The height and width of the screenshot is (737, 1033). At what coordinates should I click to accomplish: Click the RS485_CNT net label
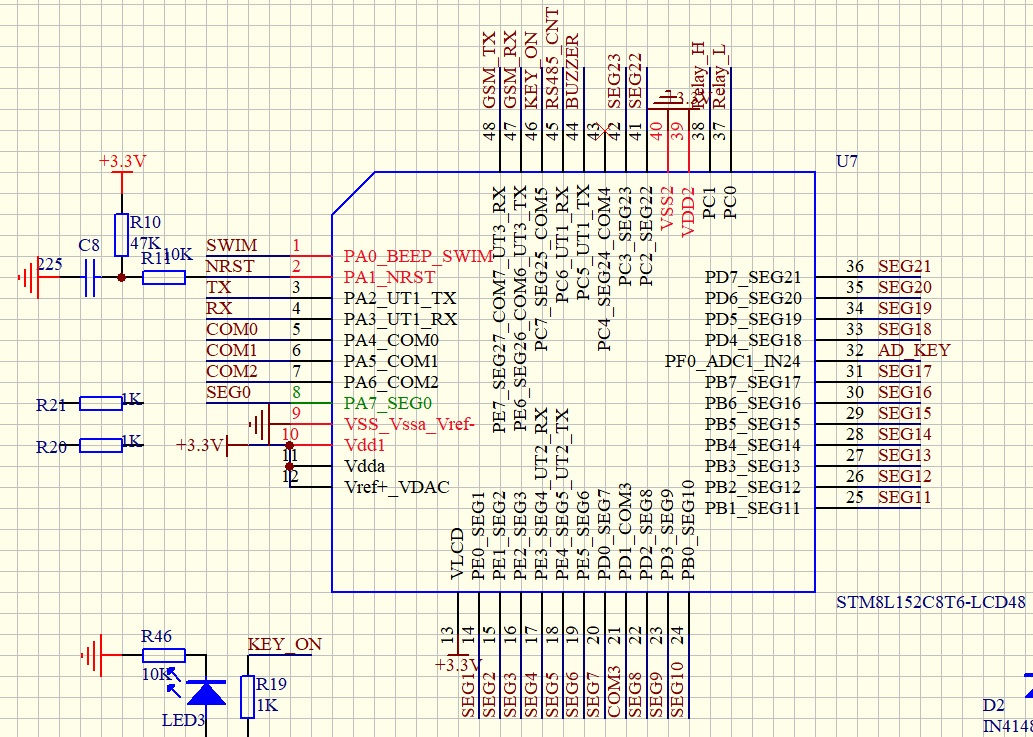(x=552, y=59)
